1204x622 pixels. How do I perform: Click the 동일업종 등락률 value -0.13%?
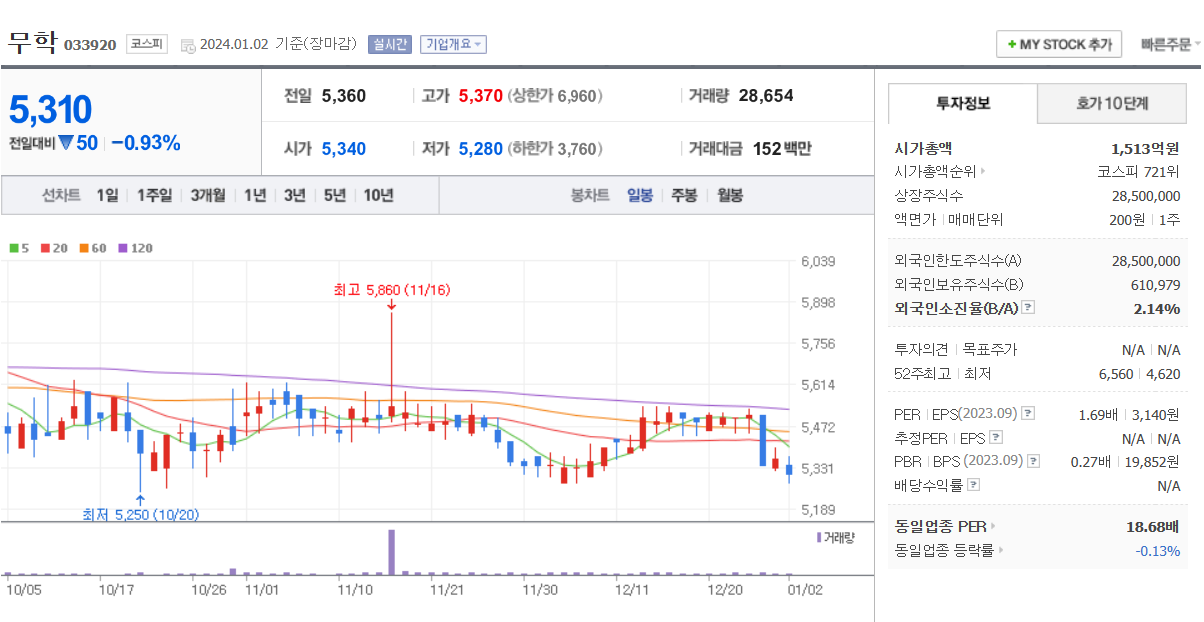[x=1158, y=550]
